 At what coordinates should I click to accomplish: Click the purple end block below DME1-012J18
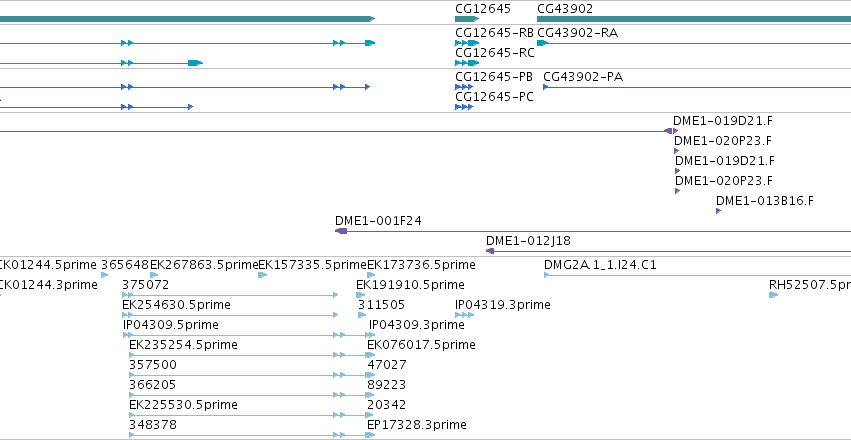click(x=490, y=251)
